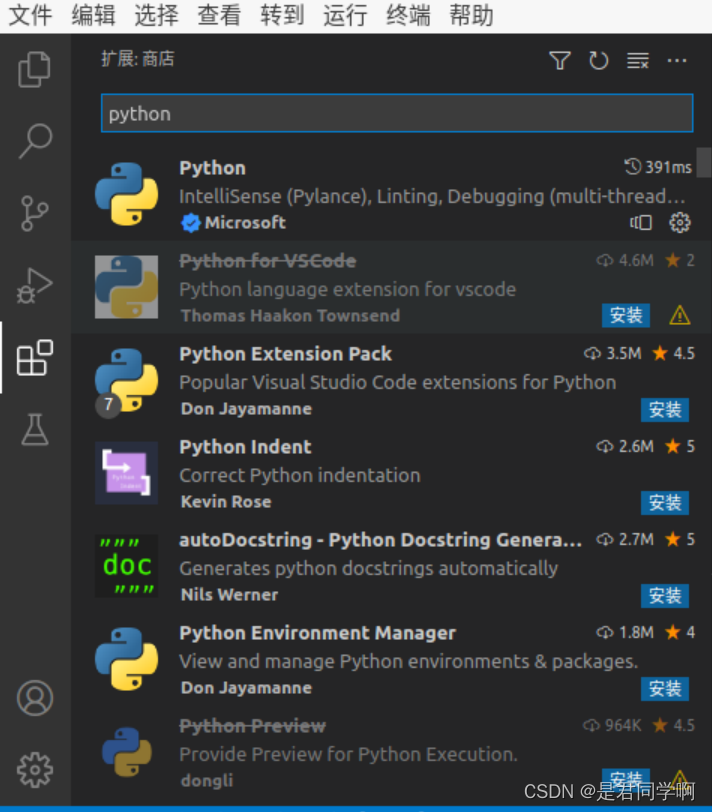Open Python Environment Manager title

click(317, 632)
